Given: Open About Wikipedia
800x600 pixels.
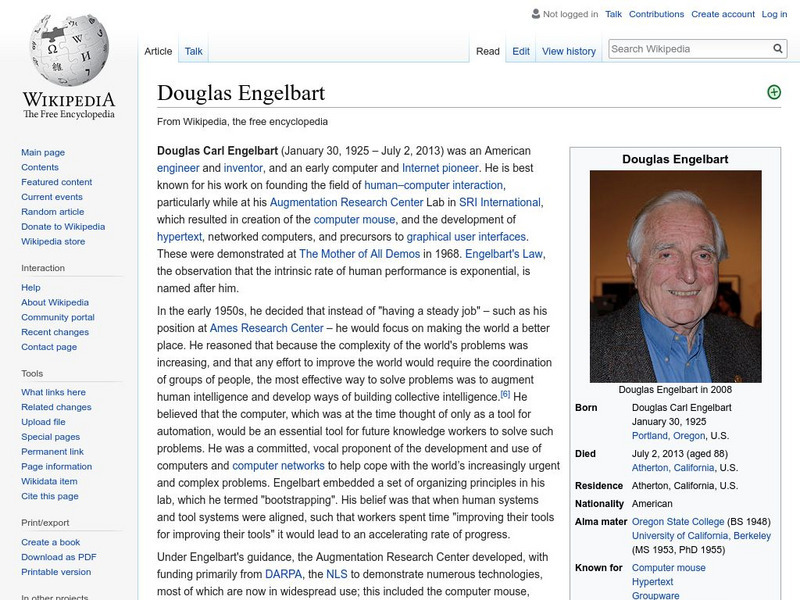Looking at the screenshot, I should [x=55, y=302].
